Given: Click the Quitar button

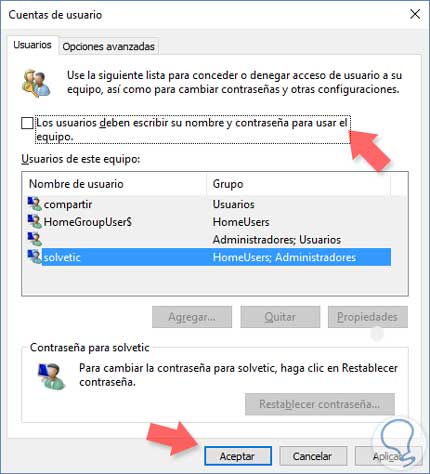Looking at the screenshot, I should click(x=280, y=317).
